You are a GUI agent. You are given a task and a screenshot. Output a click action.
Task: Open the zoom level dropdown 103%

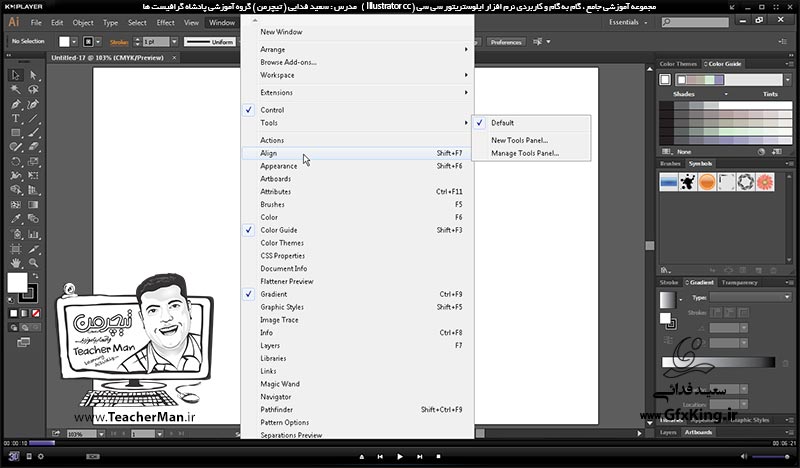(102, 434)
